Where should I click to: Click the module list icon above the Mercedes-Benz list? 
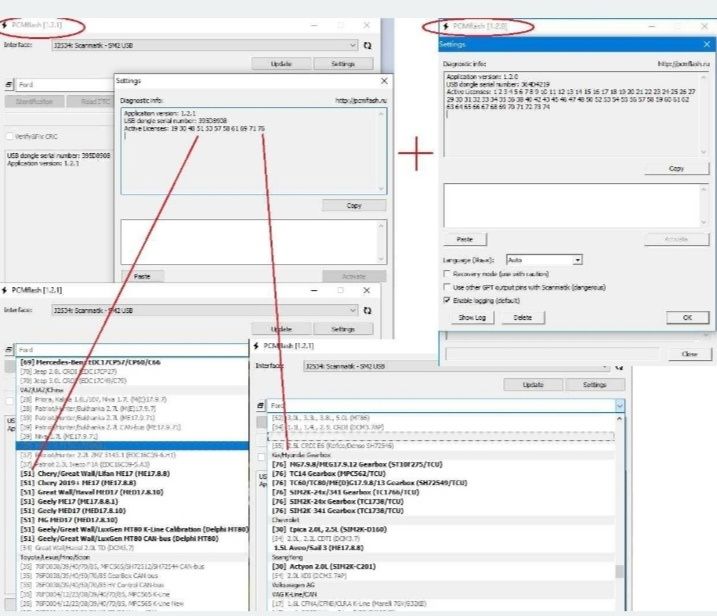9,350
